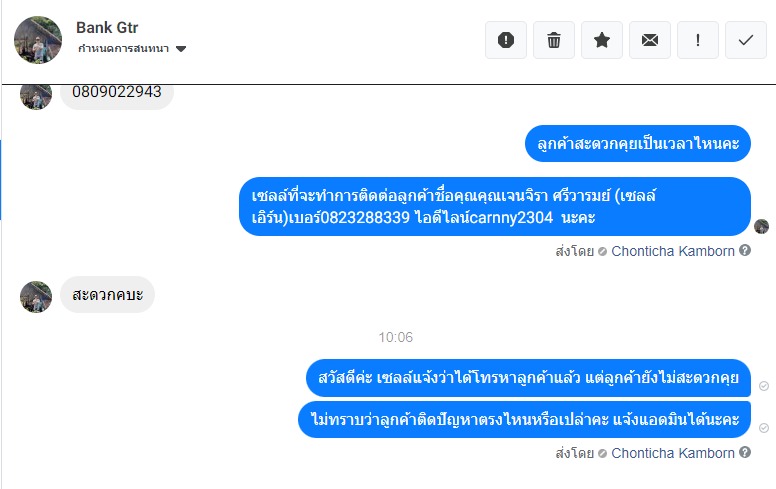The height and width of the screenshot is (489, 776).
Task: Mark conversation done with checkmark button
Action: click(x=746, y=40)
